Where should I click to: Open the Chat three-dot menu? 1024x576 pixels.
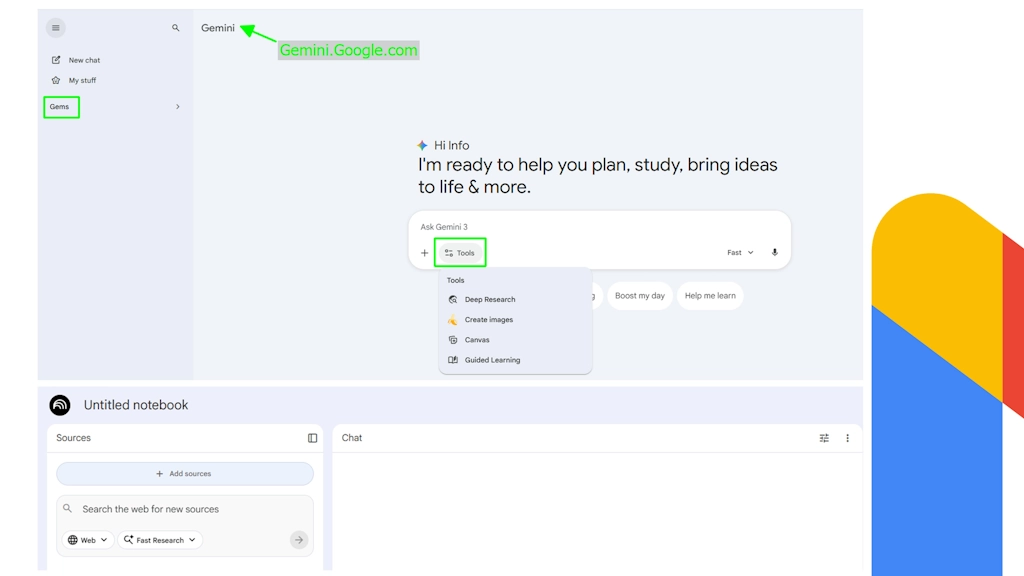847,438
